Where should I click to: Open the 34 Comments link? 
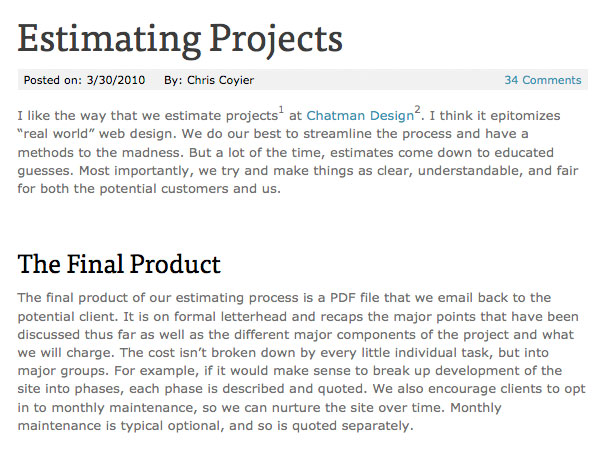pos(542,80)
